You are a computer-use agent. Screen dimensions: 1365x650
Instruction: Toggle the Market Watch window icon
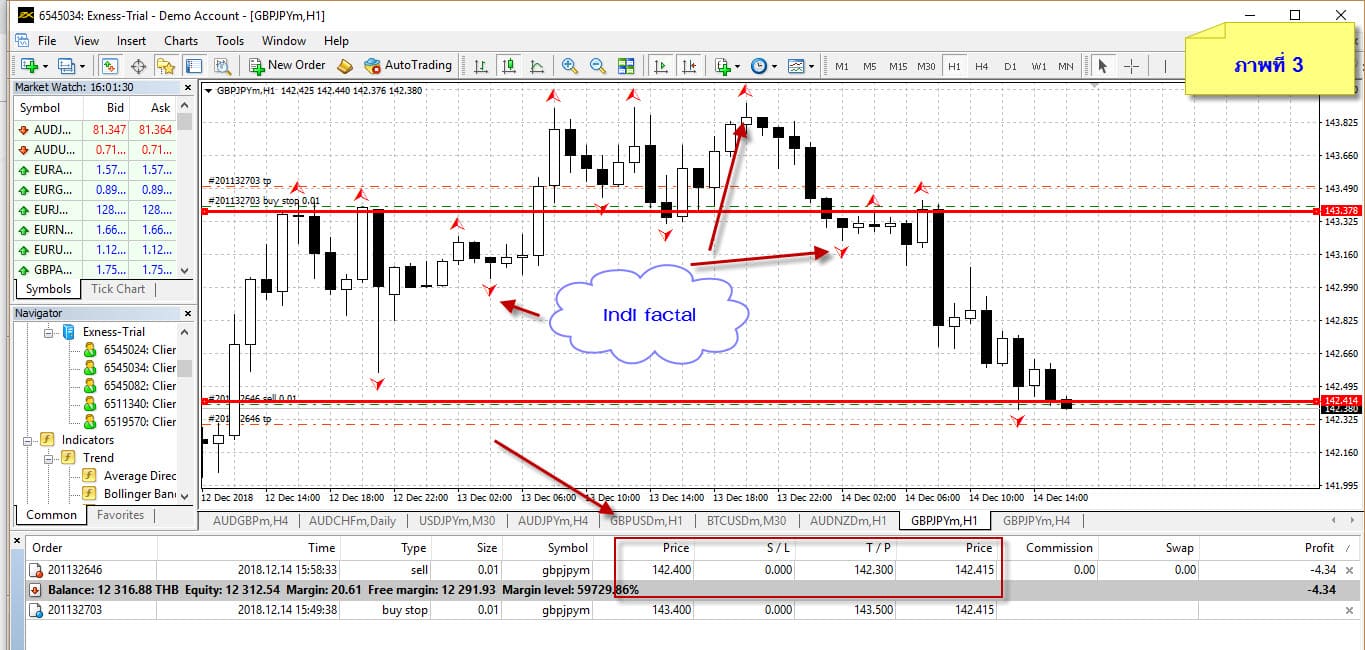pyautogui.click(x=110, y=66)
